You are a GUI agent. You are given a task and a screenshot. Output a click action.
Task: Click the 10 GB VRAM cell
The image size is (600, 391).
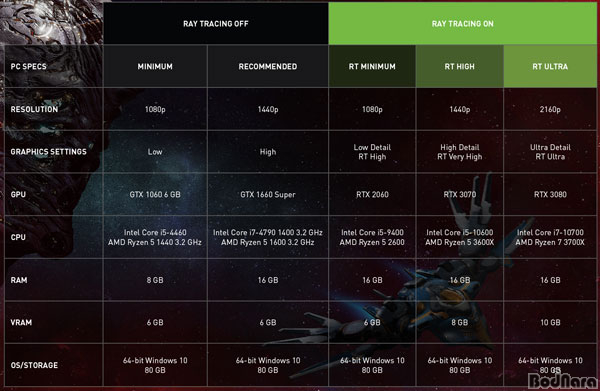550,323
